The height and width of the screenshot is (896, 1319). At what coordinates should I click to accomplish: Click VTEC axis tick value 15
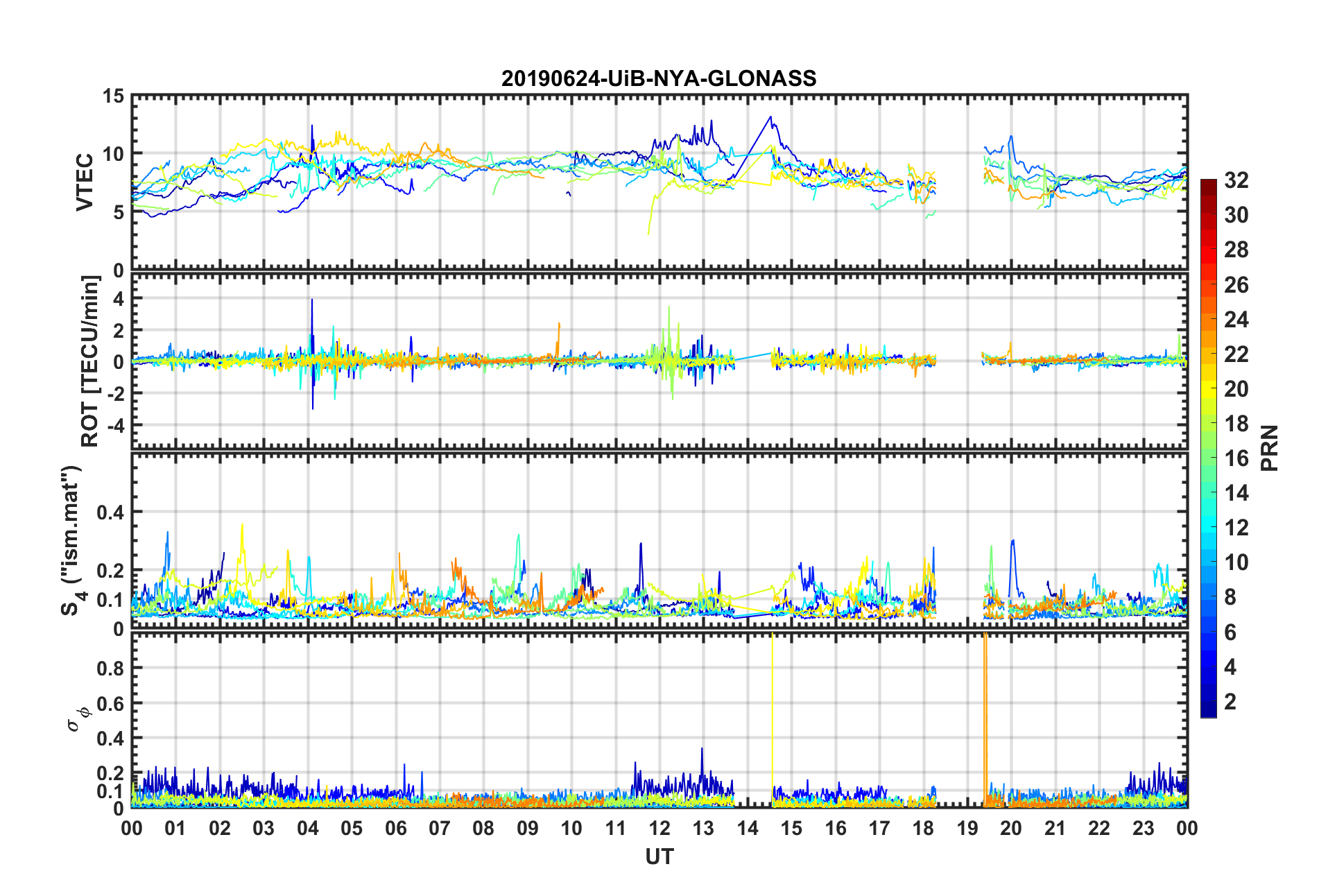pyautogui.click(x=113, y=96)
